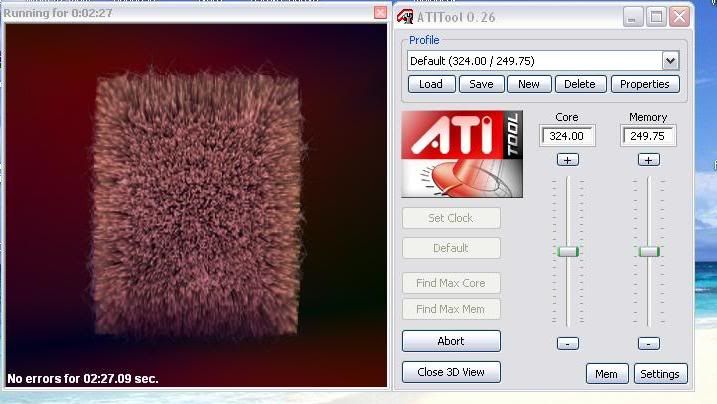This screenshot has height=404, width=717.
Task: Click the disabled Find Max Mem button
Action: pyautogui.click(x=451, y=309)
